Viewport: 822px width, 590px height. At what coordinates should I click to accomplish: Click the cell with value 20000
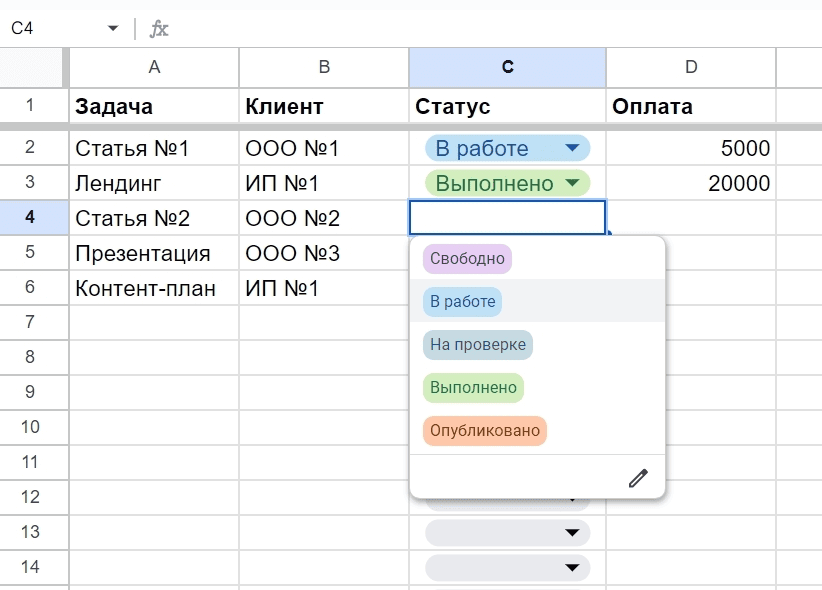tap(691, 183)
